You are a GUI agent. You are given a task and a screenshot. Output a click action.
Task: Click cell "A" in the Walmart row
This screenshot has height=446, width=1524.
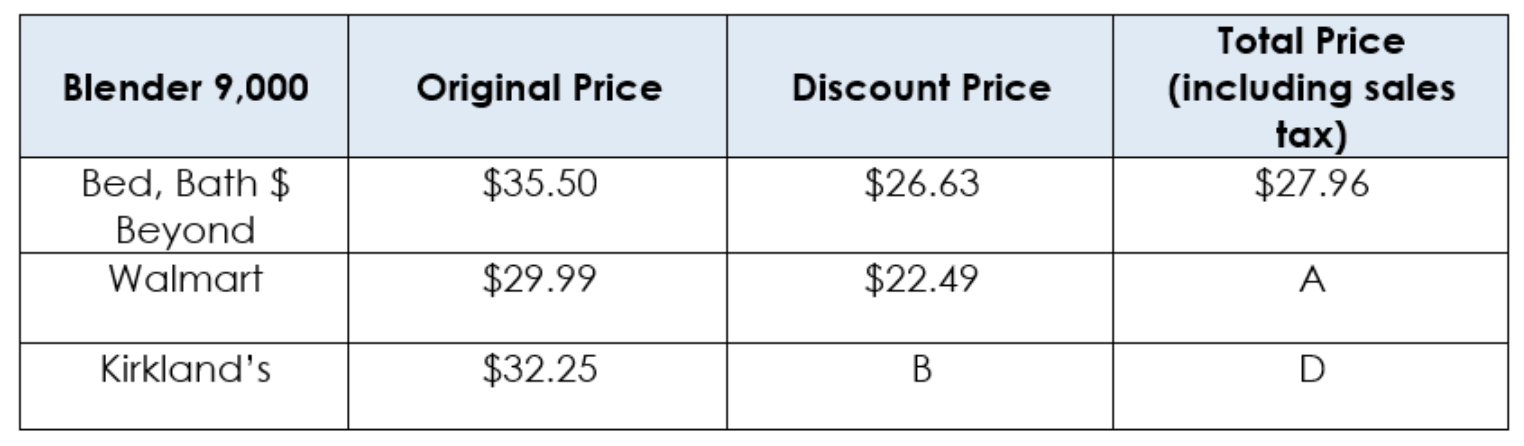[x=1313, y=280]
